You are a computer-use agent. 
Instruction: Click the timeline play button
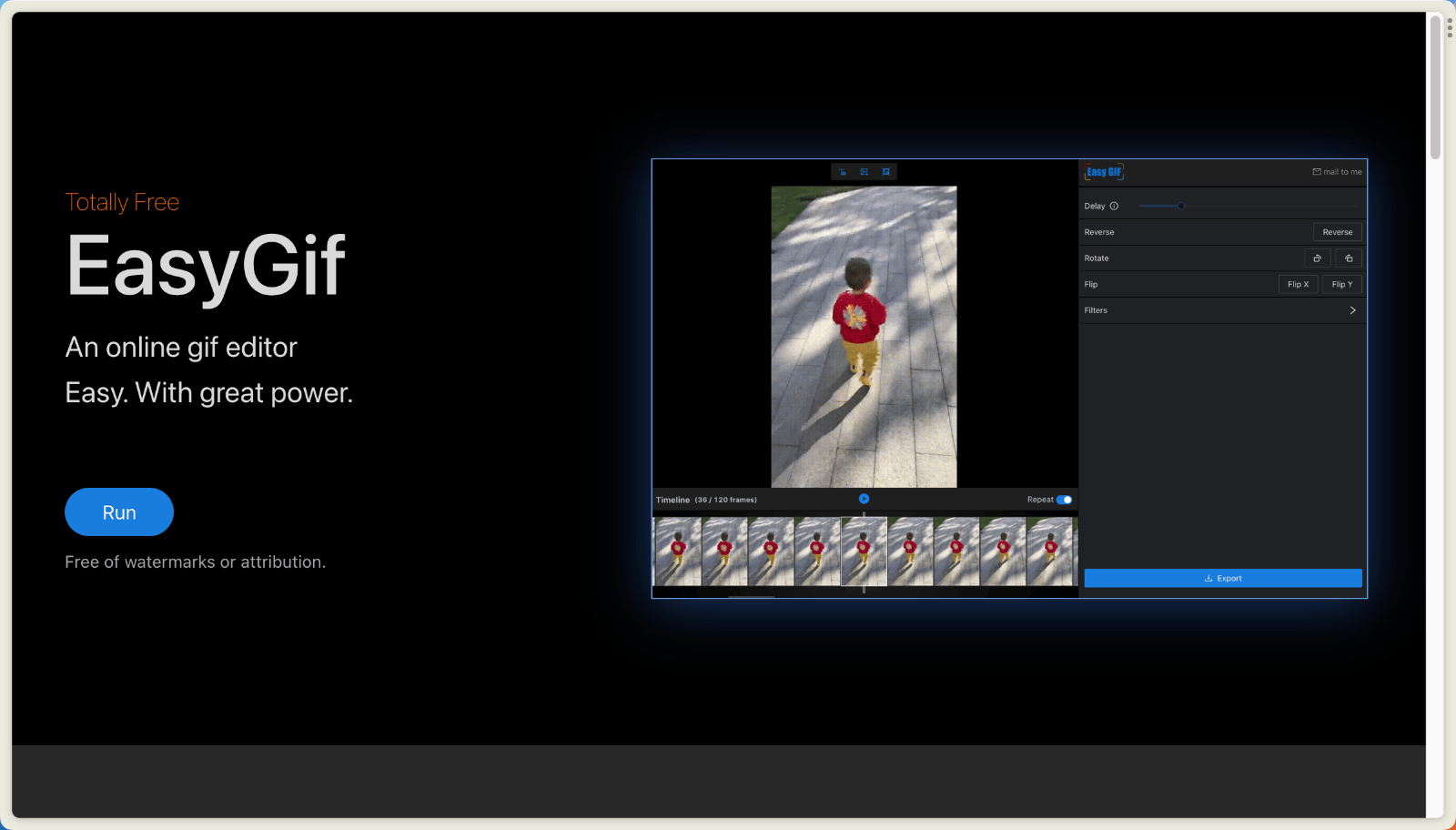pos(864,499)
